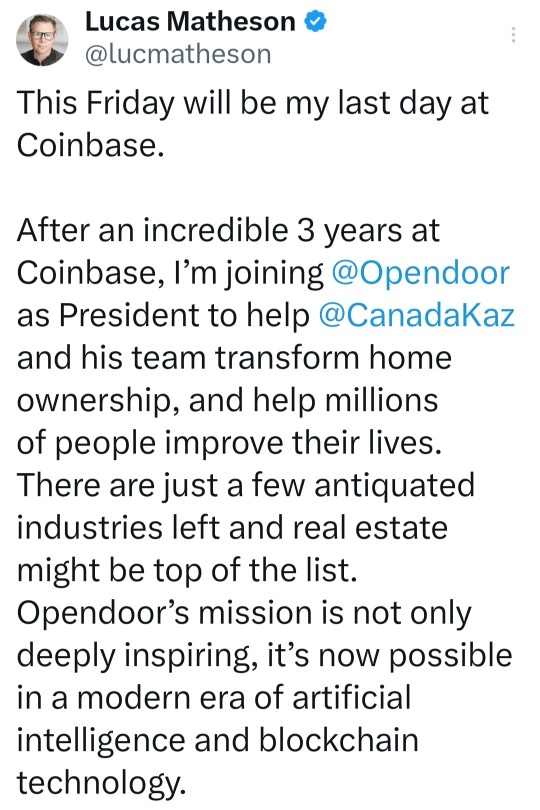Follow the @CanadaKaz mention link

tap(416, 315)
